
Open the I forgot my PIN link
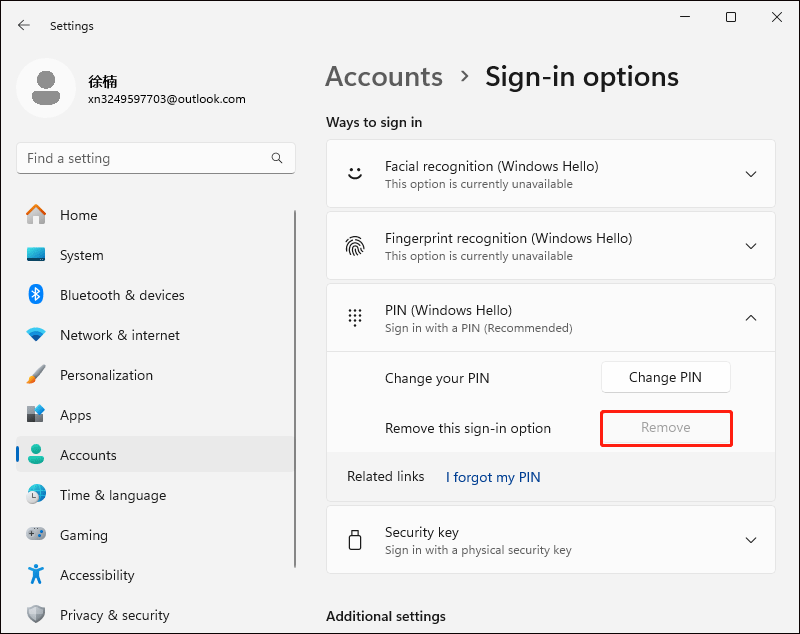(493, 477)
